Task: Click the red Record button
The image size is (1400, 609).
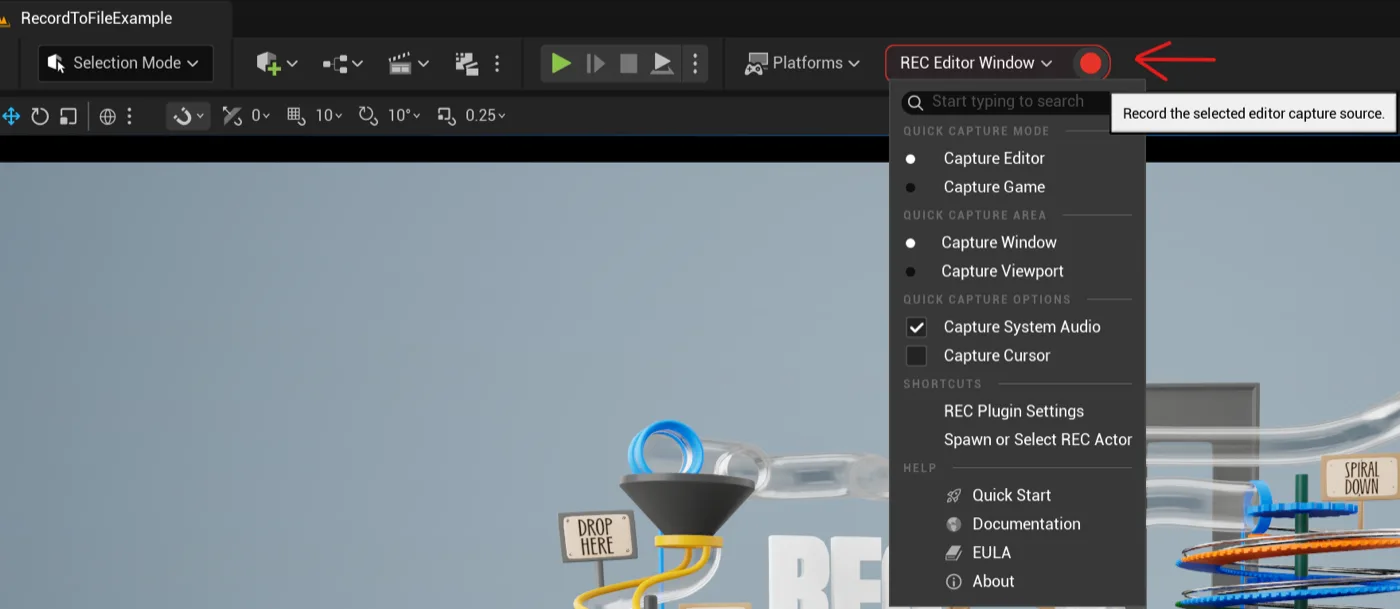Action: [x=1090, y=63]
